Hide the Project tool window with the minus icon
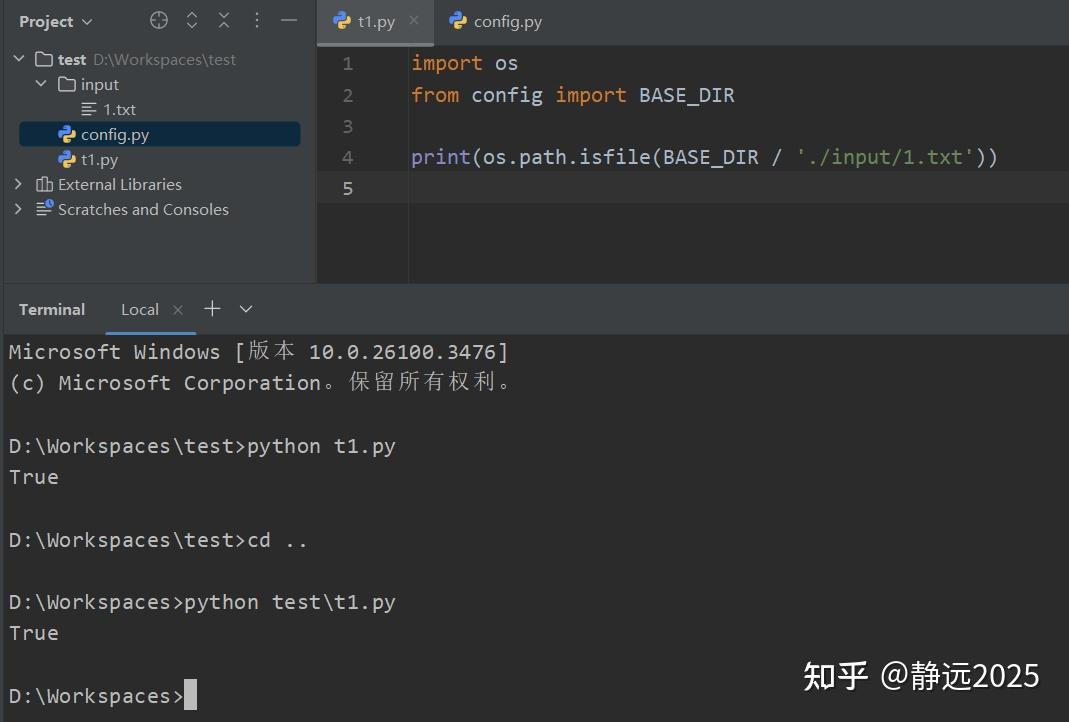Image resolution: width=1069 pixels, height=722 pixels. click(288, 20)
